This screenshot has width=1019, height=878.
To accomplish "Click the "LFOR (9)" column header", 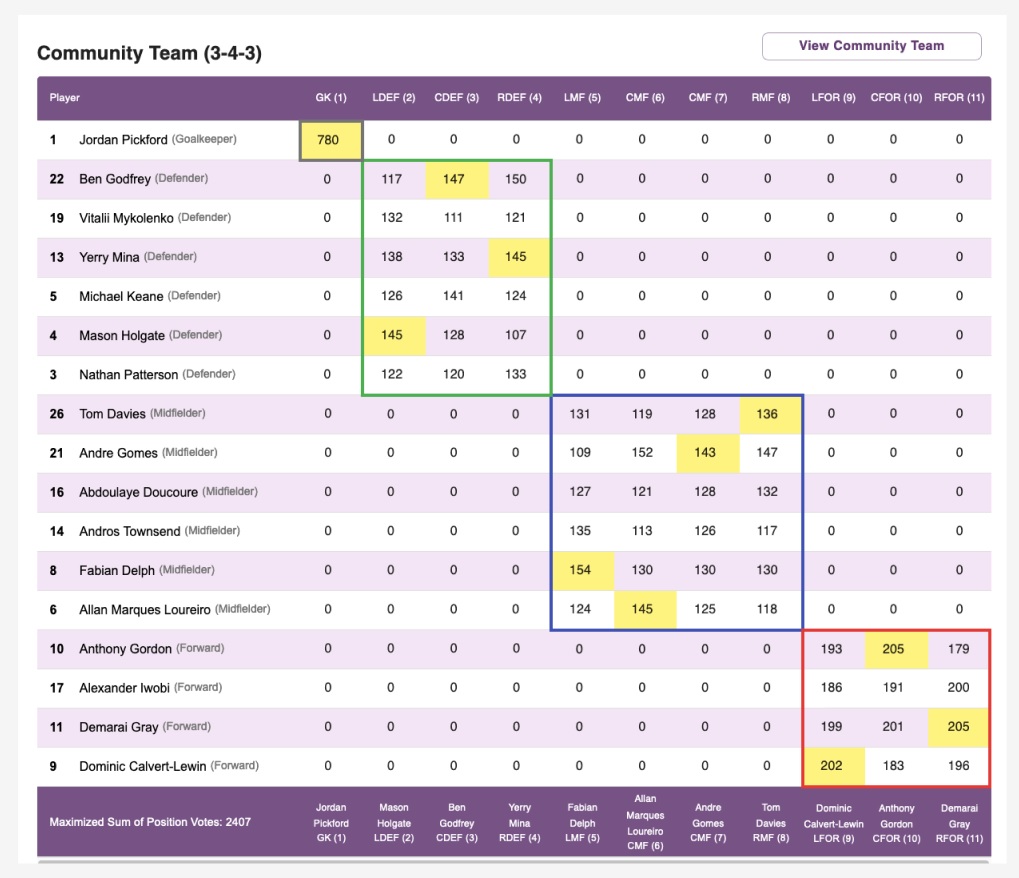I will coord(833,97).
